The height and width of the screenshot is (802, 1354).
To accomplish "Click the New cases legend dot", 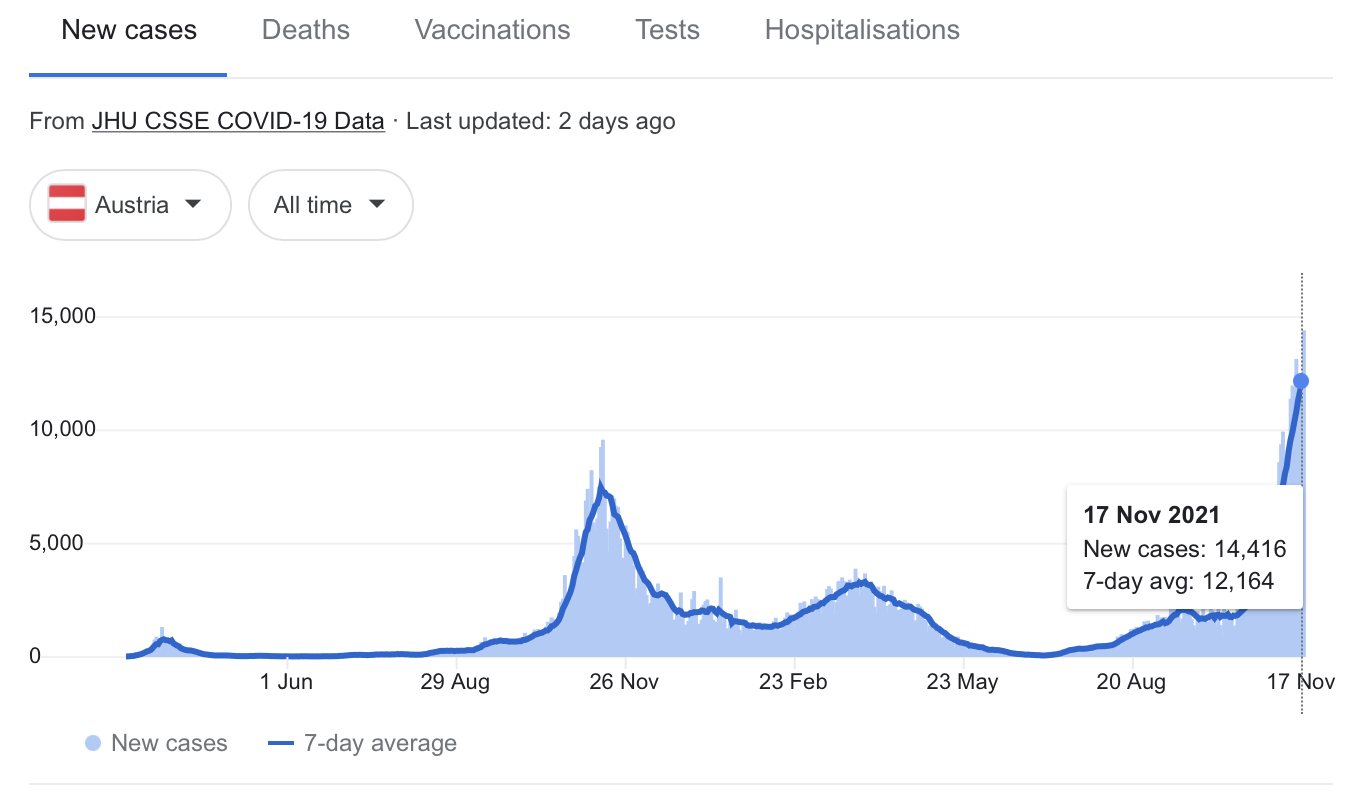I will point(93,744).
